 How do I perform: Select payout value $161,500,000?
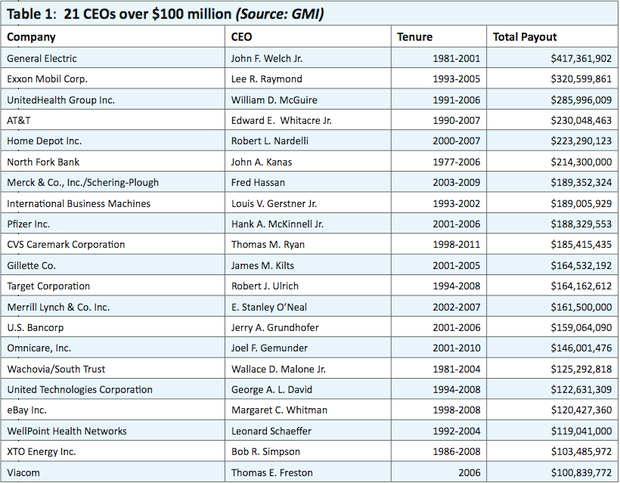581,307
